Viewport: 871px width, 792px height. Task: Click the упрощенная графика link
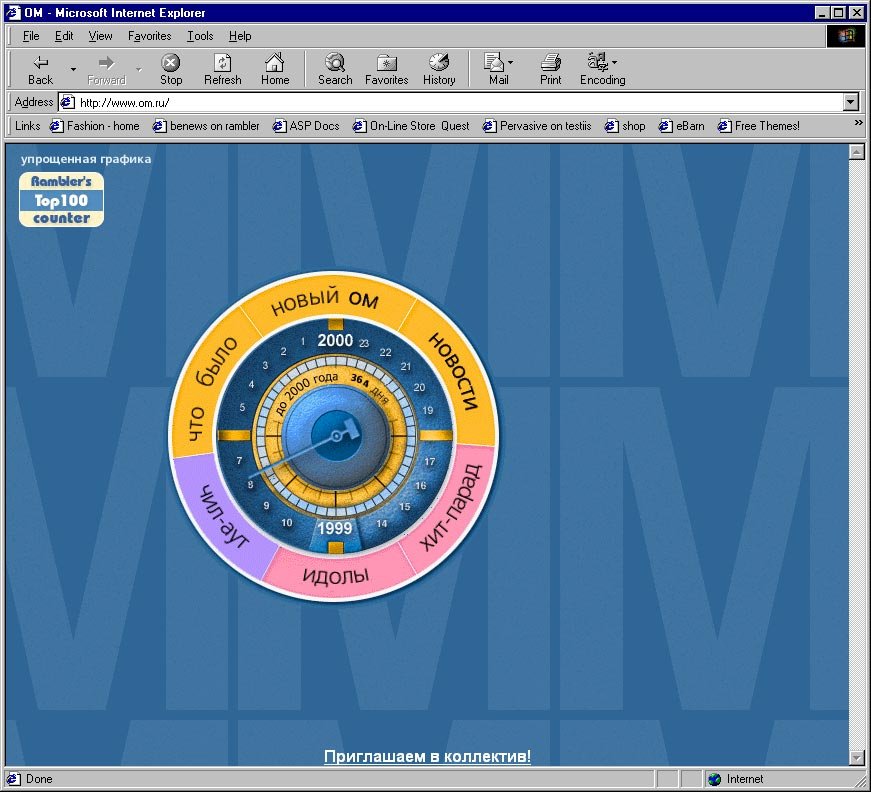(86, 159)
